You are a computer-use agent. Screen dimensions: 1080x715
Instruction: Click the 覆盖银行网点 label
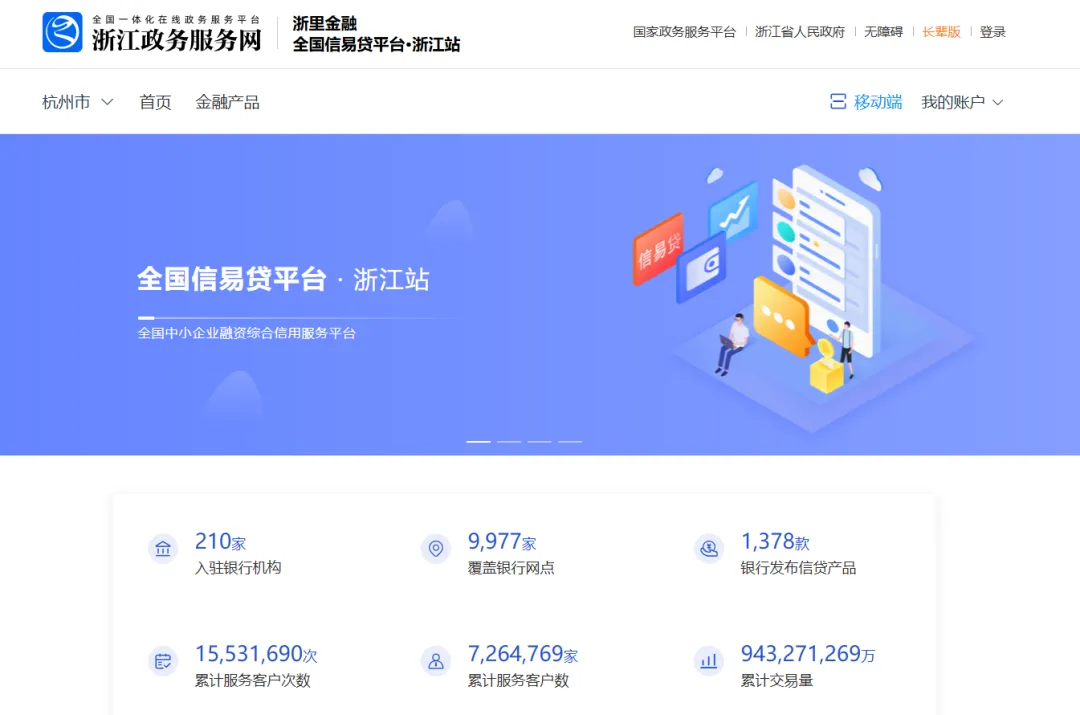point(511,568)
